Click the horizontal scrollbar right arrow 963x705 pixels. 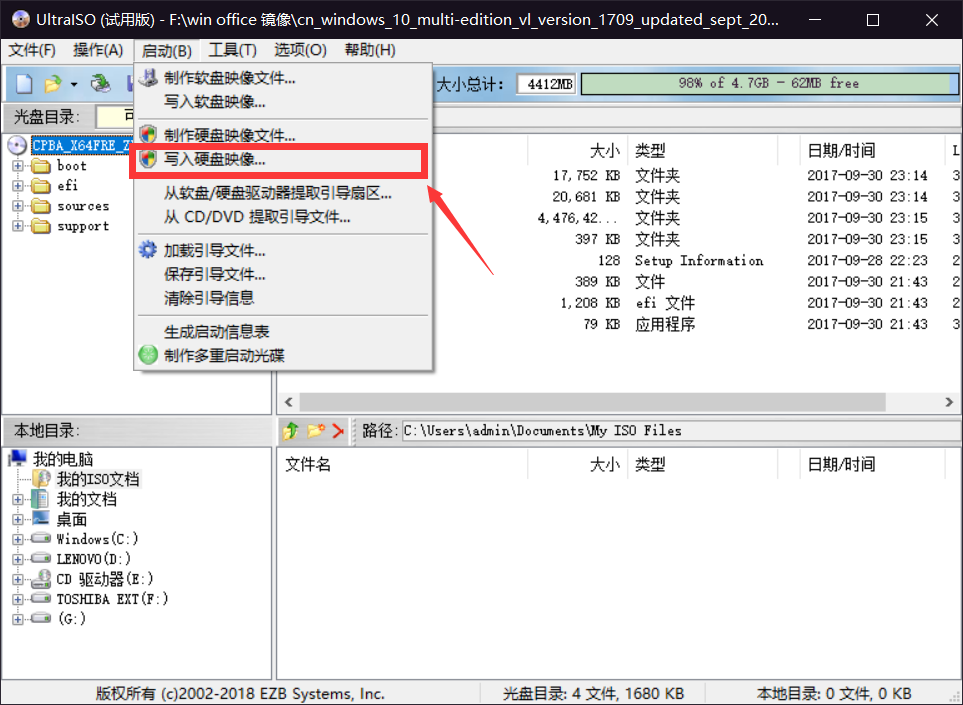[949, 402]
